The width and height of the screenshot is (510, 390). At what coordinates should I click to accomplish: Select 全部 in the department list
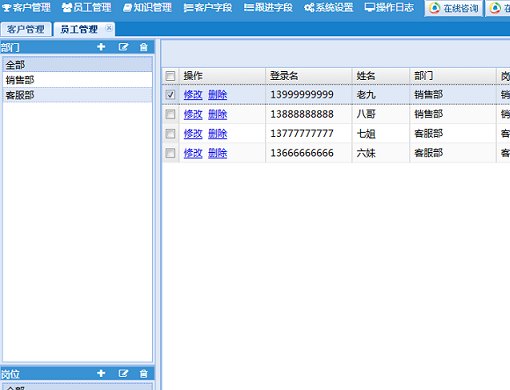pyautogui.click(x=77, y=64)
